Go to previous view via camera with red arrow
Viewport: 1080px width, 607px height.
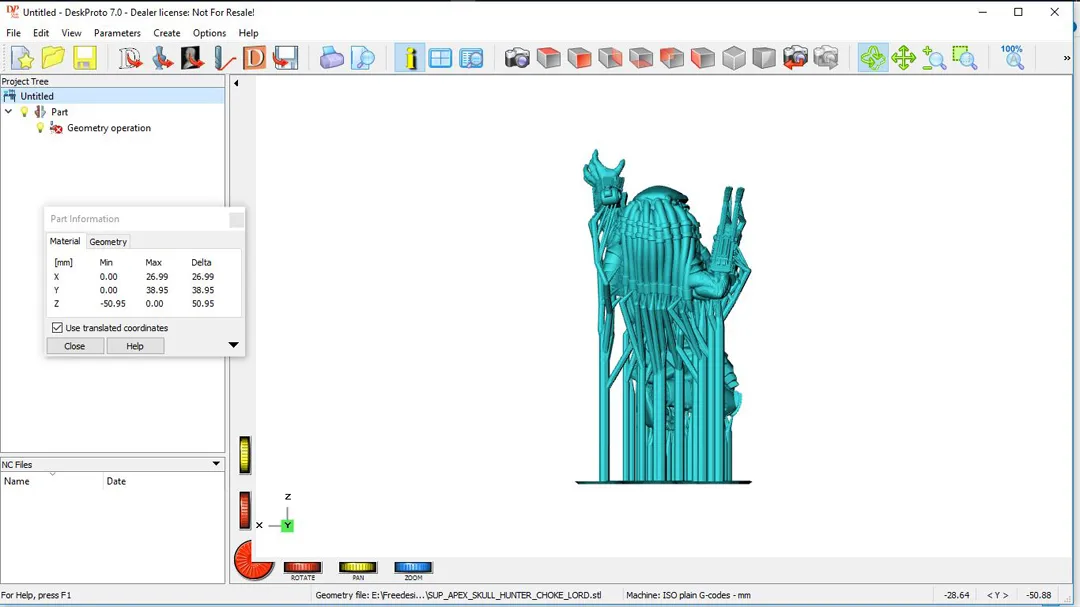795,58
